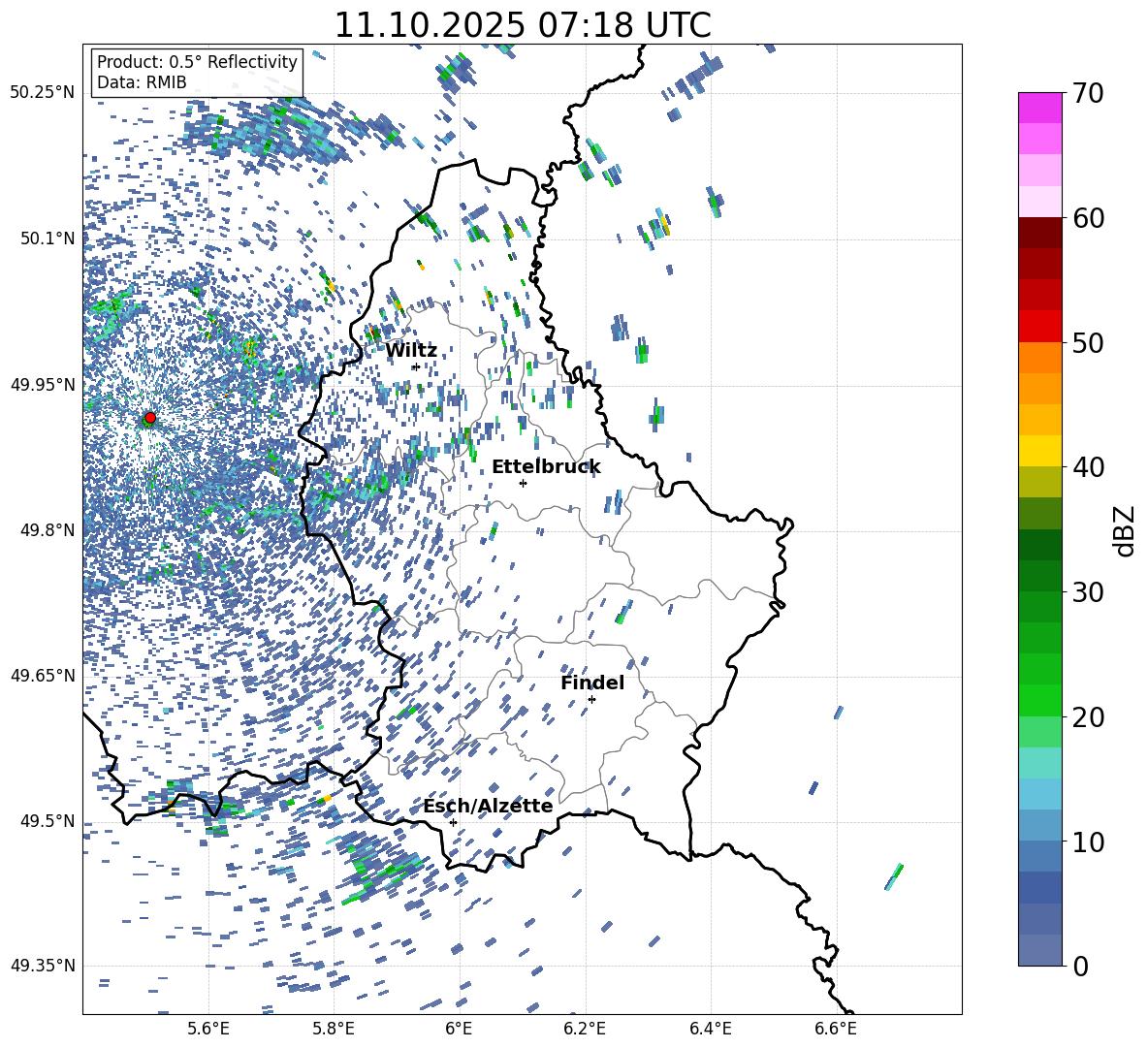This screenshot has height=1048, width=1148.
Task: Click the 70 tick label on colorbar
Action: click(x=1089, y=93)
